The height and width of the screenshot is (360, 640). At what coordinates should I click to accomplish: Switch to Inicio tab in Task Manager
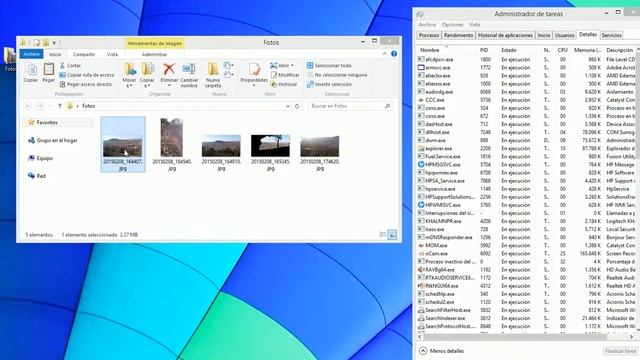click(544, 36)
